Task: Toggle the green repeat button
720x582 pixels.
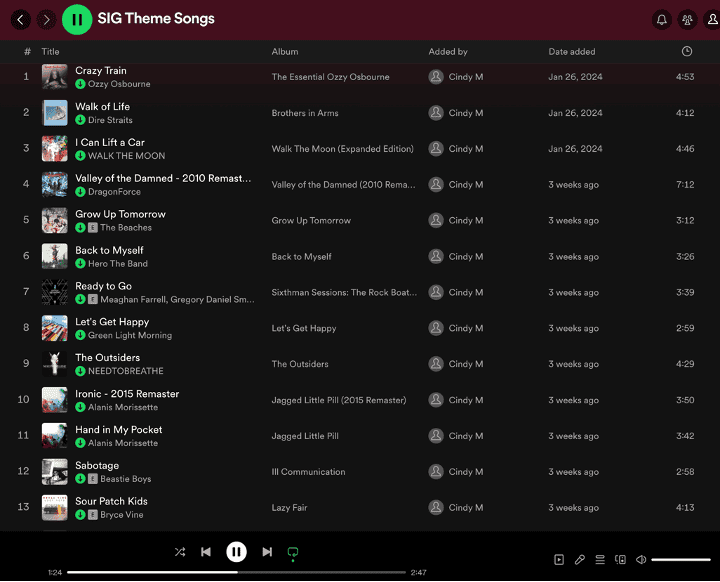Action: click(293, 551)
